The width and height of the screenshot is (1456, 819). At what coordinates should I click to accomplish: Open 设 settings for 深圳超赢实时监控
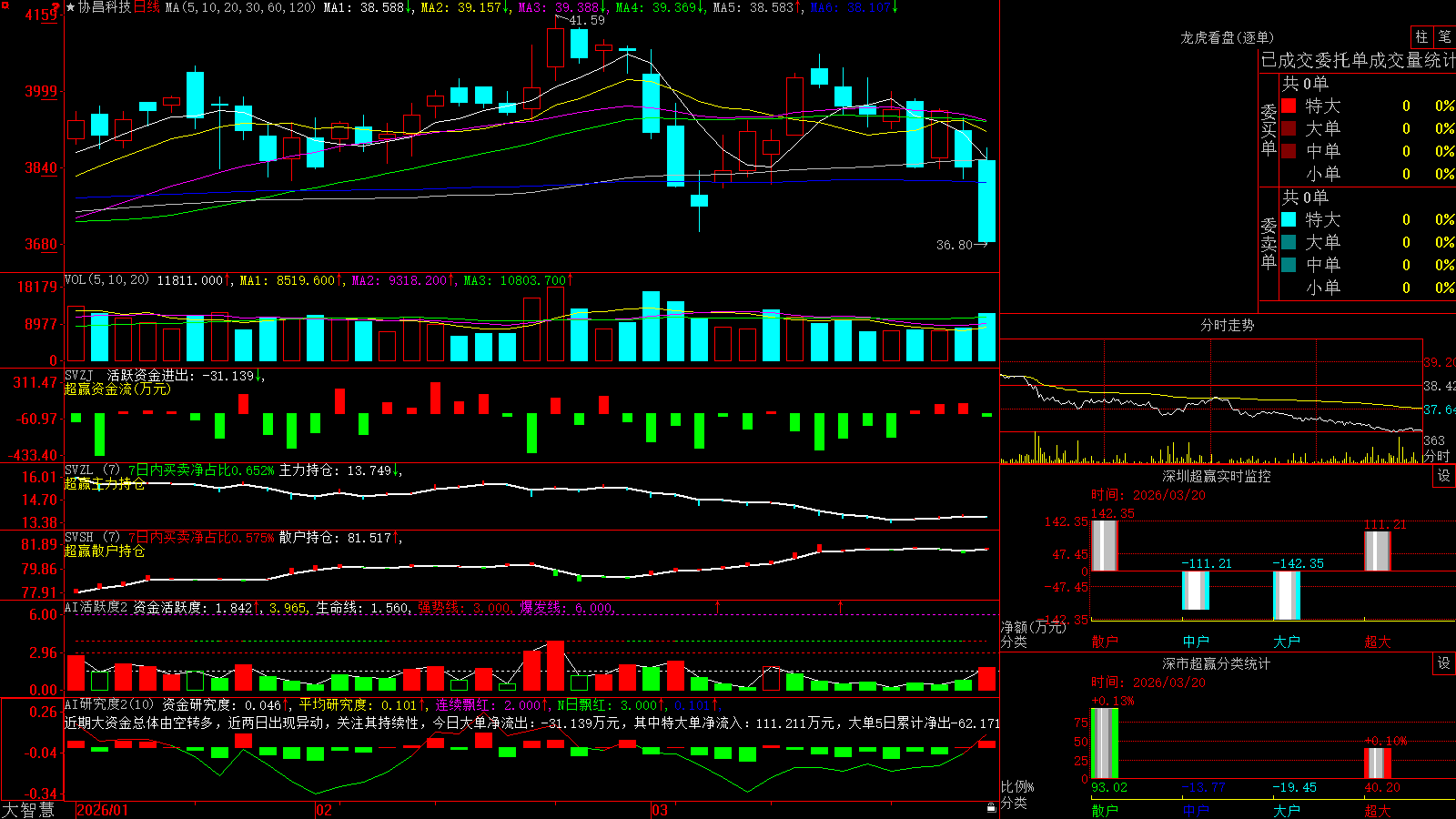(1444, 476)
